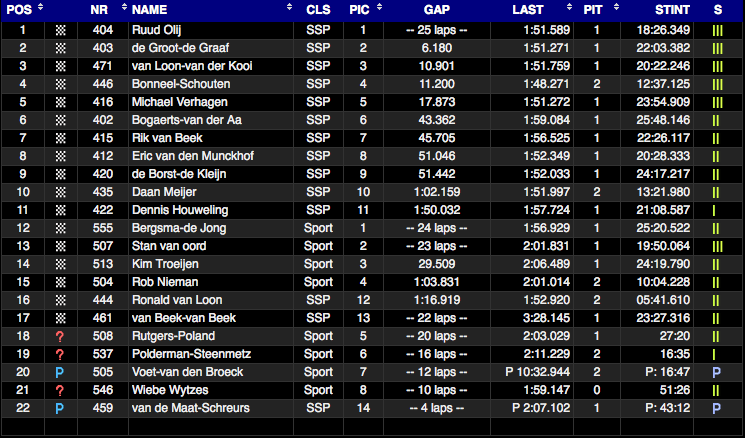Image resolution: width=745 pixels, height=438 pixels.
Task: Open driver entry Bonneel-Schouten
Action: [175, 84]
